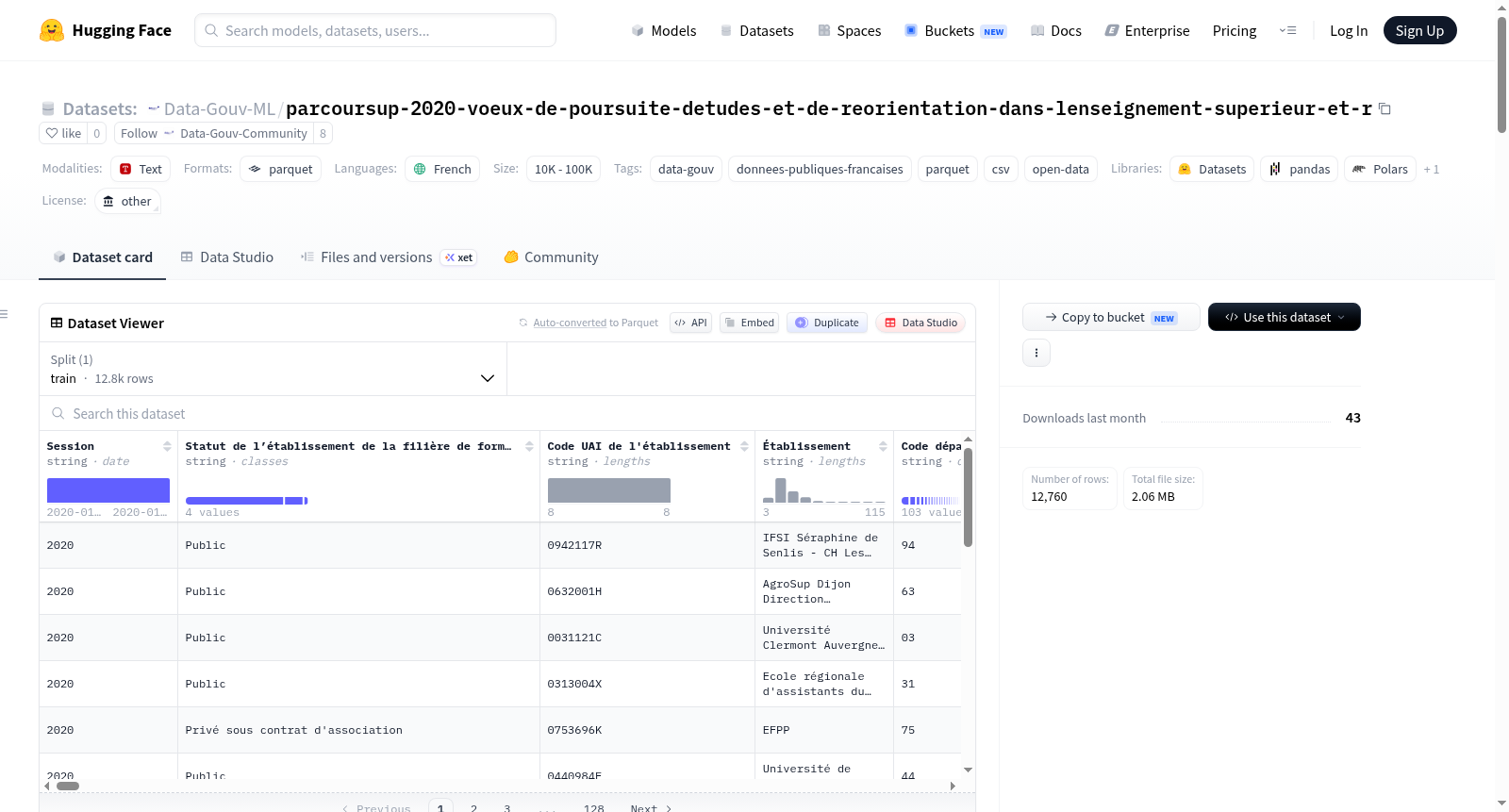Click the heart like button
This screenshot has height=812, width=1509.
click(x=63, y=133)
